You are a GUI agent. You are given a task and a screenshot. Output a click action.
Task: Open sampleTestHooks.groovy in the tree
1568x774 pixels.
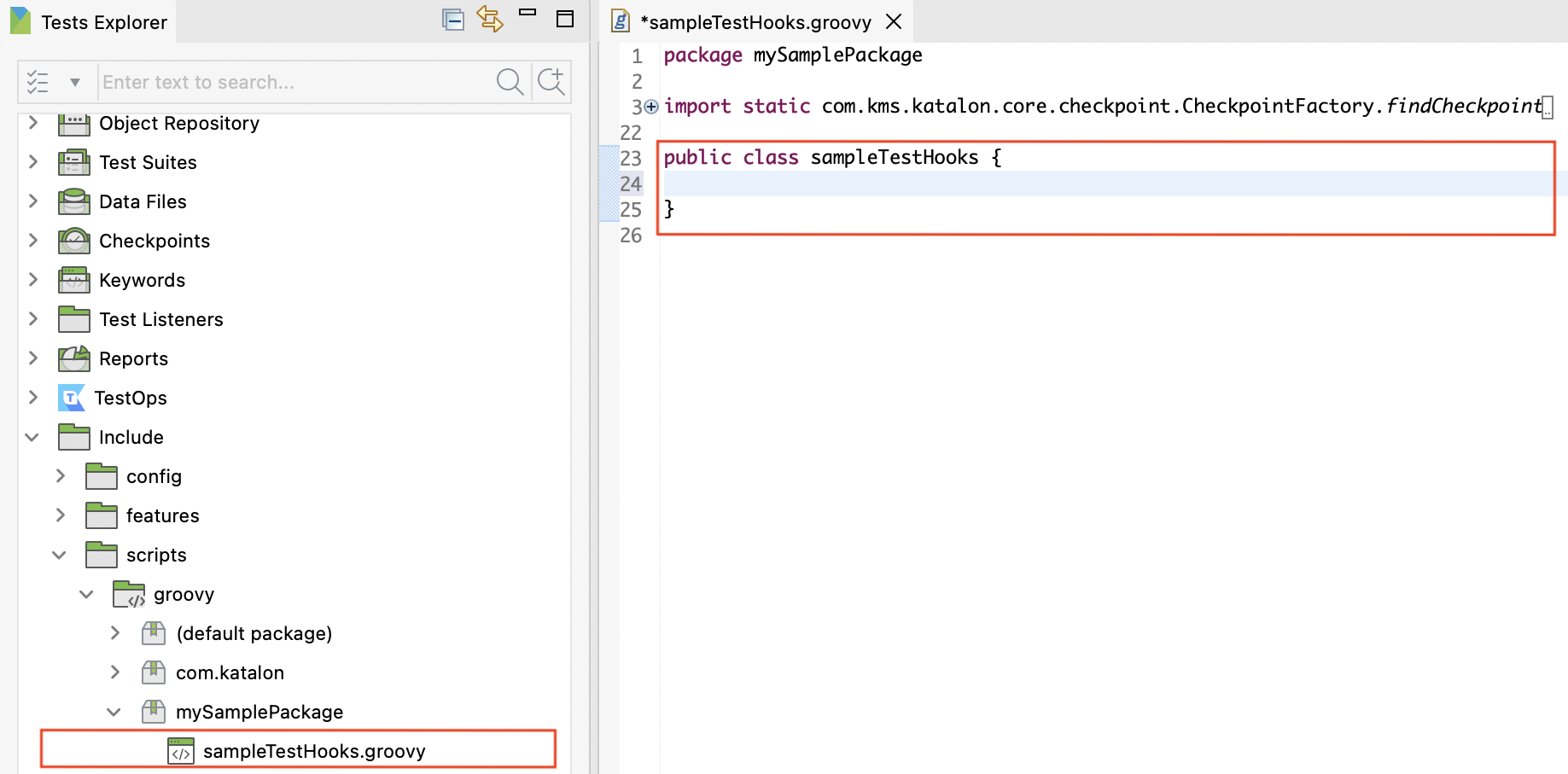(313, 751)
